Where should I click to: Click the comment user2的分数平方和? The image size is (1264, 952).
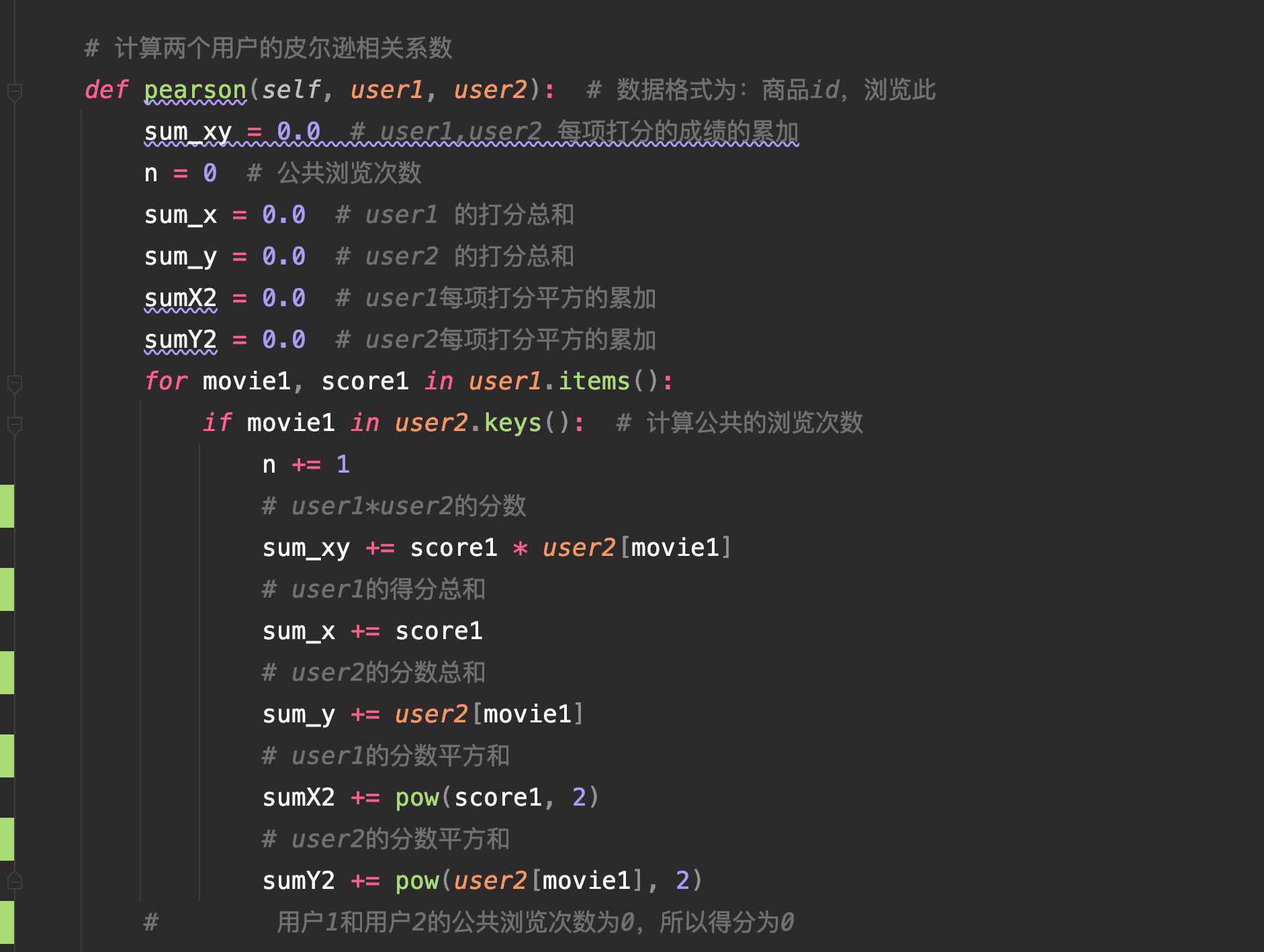(386, 839)
